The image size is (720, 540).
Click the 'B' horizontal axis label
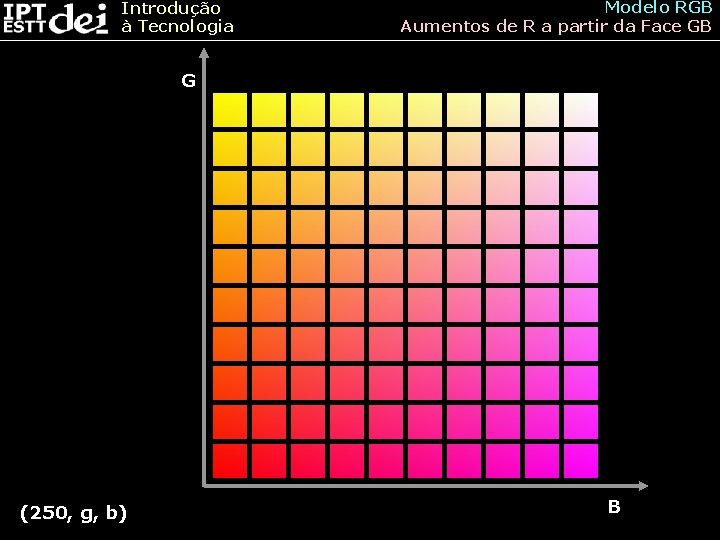[614, 507]
